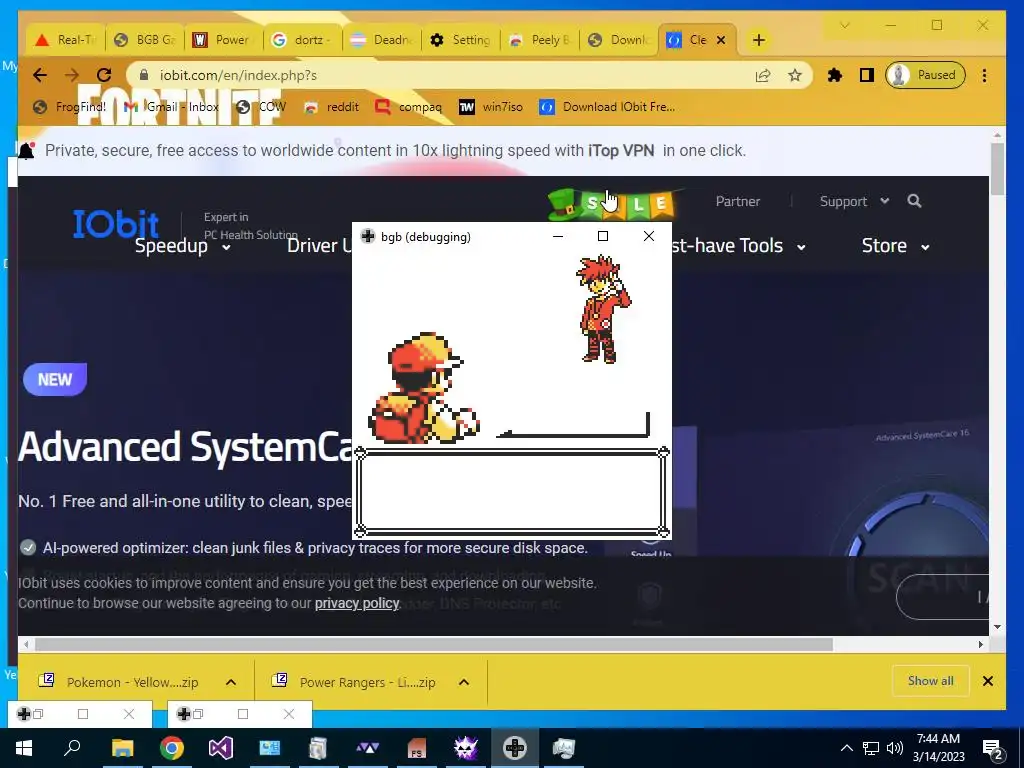Open the compaq bookmark

[x=409, y=106]
